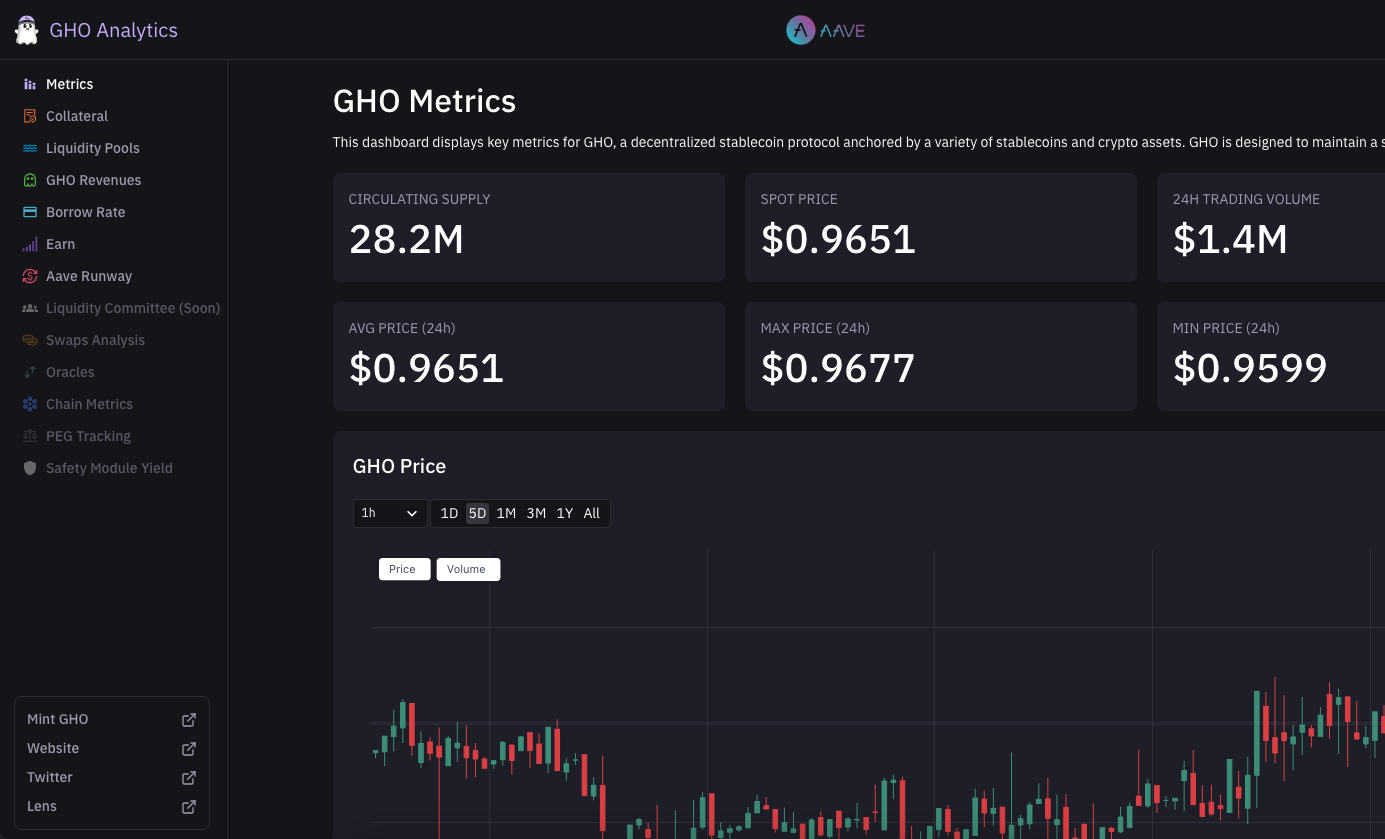Click the Collateral sidebar icon
This screenshot has width=1385, height=839.
click(30, 117)
